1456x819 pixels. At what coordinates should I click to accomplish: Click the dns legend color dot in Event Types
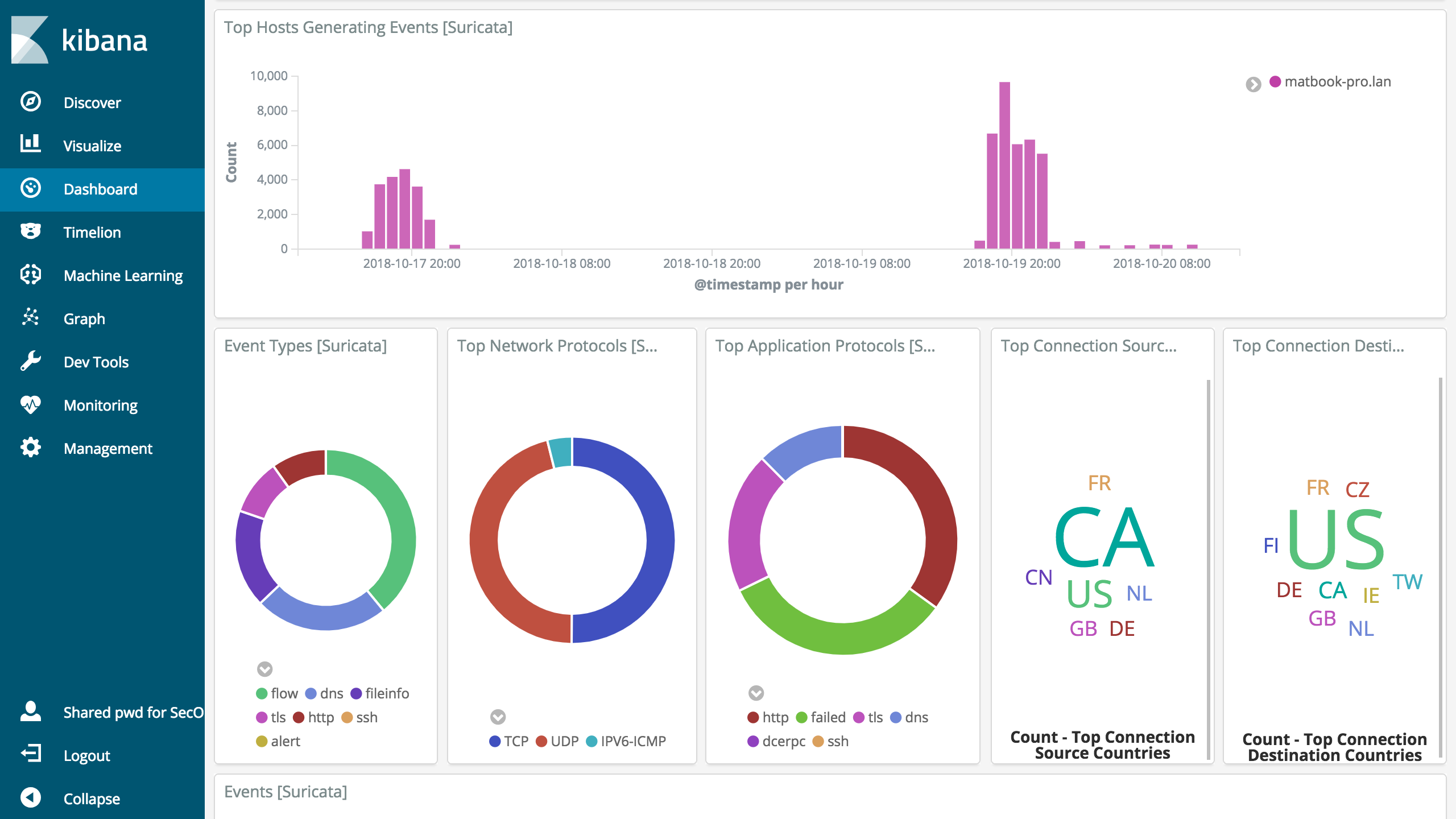click(x=311, y=693)
